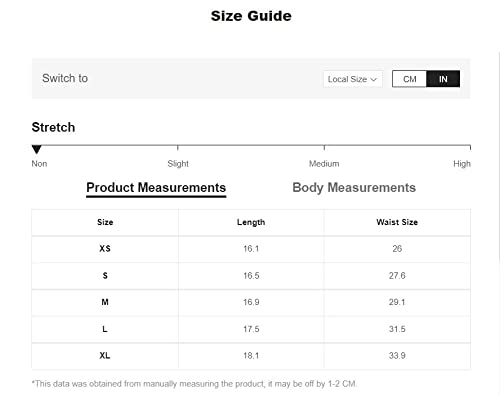
Task: Select the S size row
Action: [251, 276]
